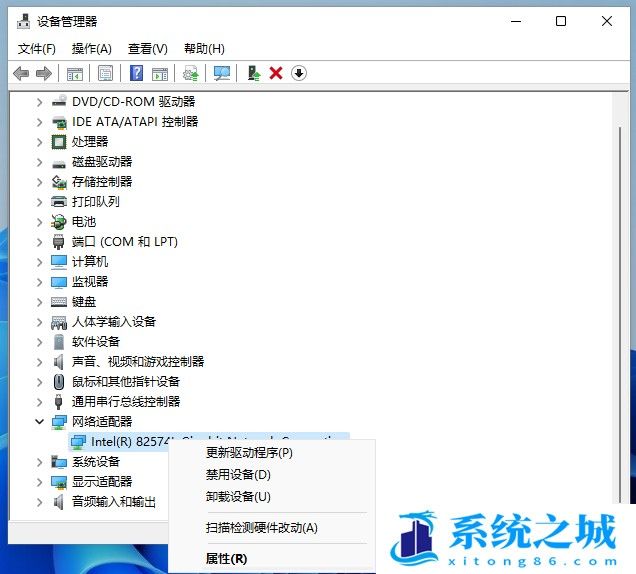
Task: Select the 打印队列 label
Action: tap(95, 202)
